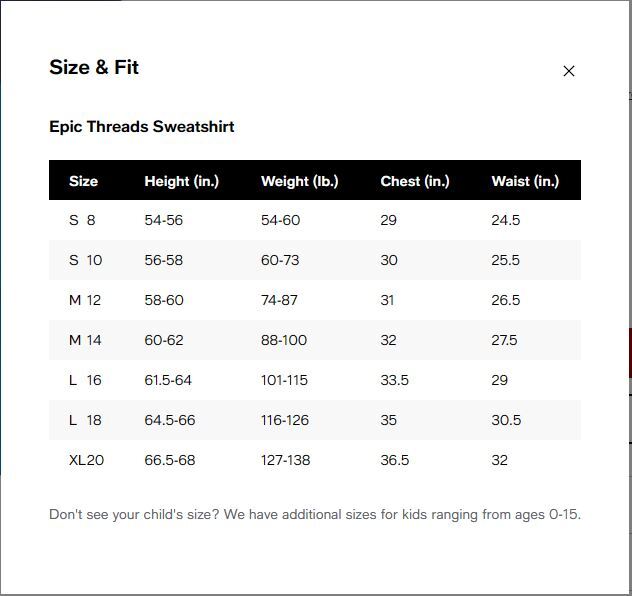This screenshot has width=632, height=596.
Task: Click the Chest (in.) column header
Action: coord(415,181)
